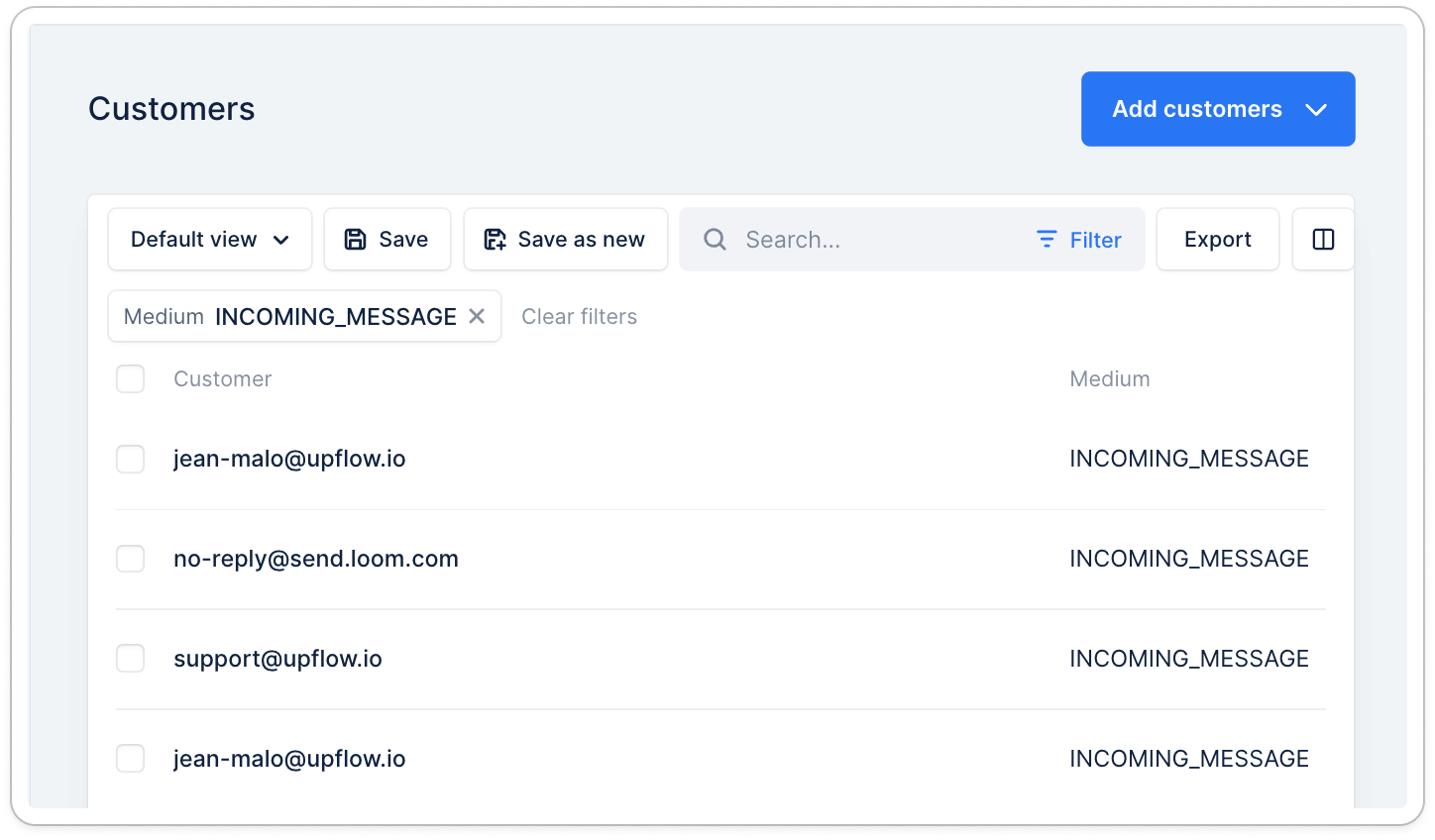Click the Filter lines icon
The width and height of the screenshot is (1435, 840).
coord(1047,240)
